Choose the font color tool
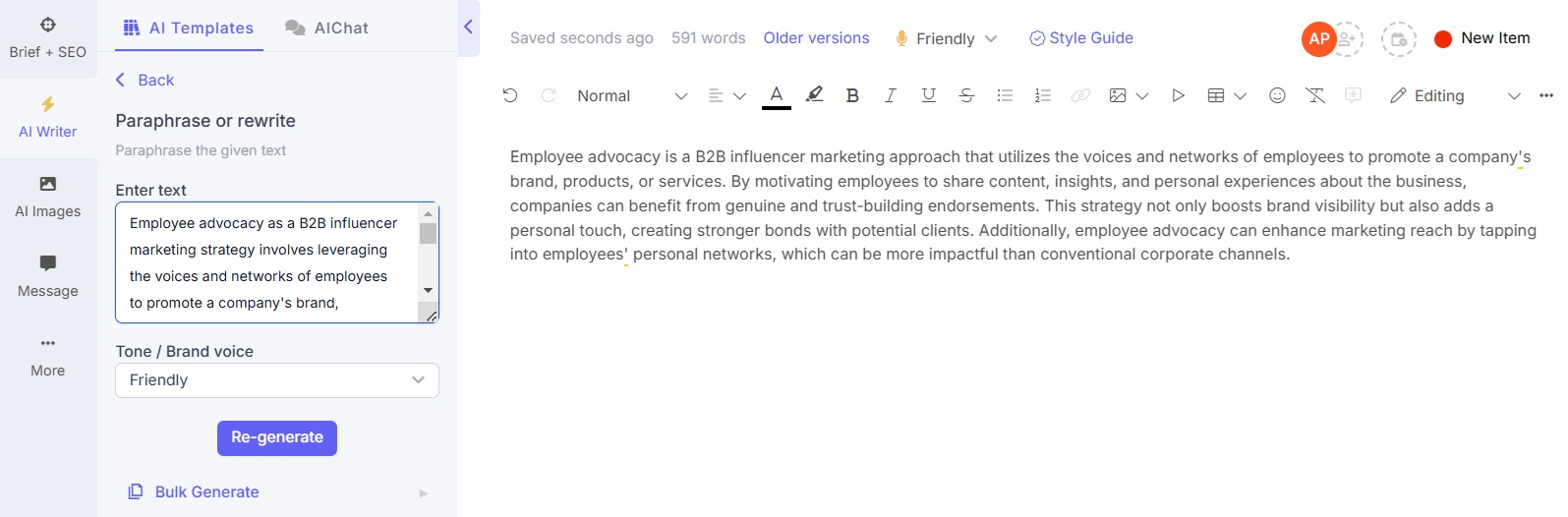This screenshot has height=517, width=1568. pos(777,95)
